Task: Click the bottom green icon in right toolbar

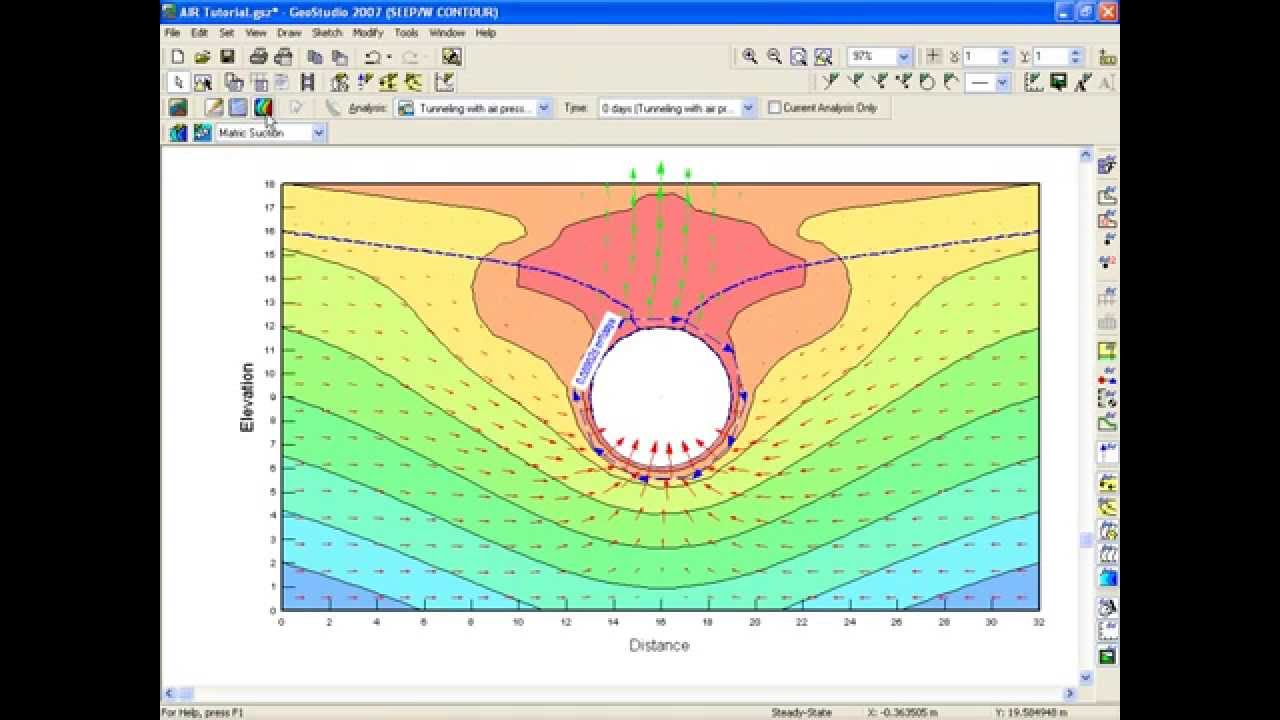Action: (x=1107, y=657)
